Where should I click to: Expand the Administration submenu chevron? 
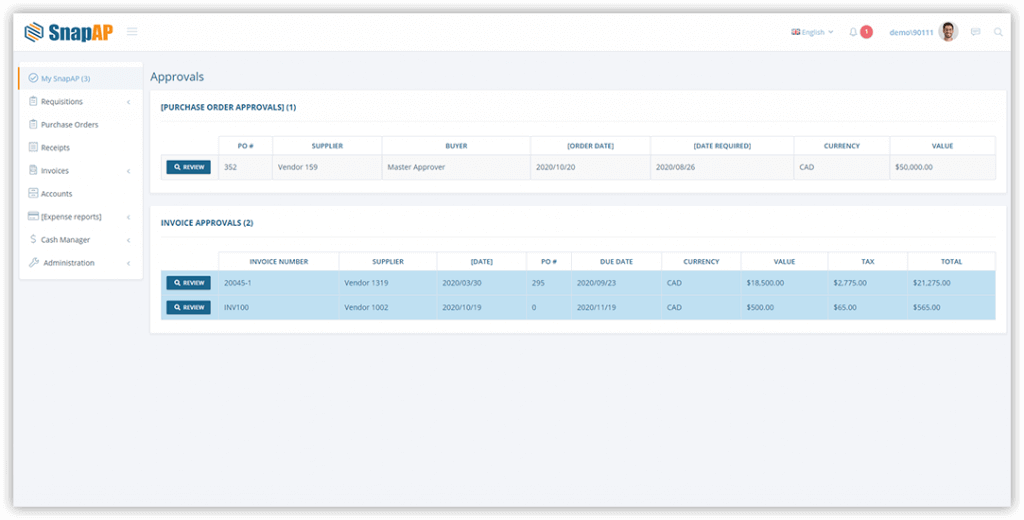[x=129, y=263]
